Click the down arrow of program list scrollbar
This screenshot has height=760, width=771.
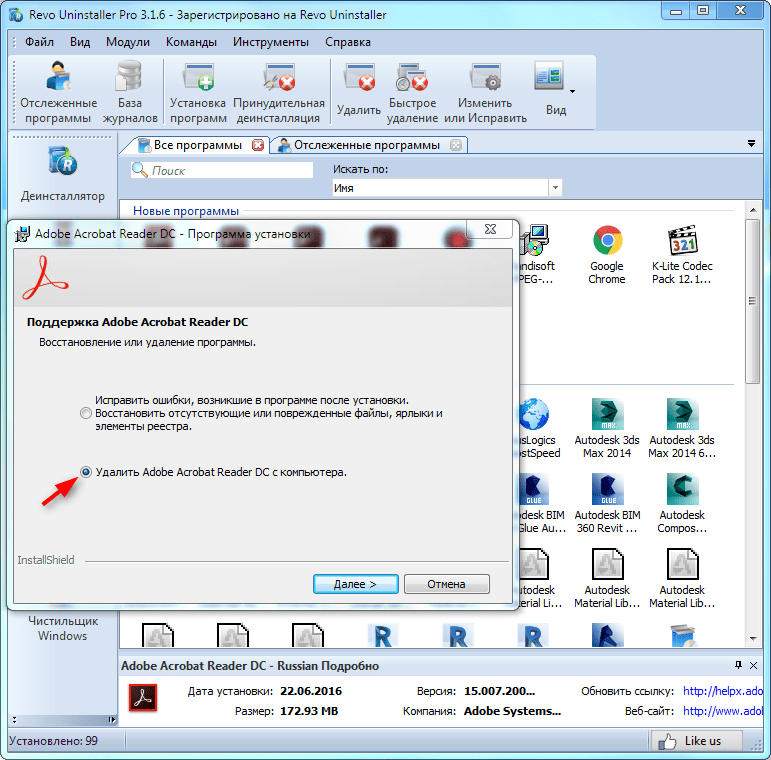click(753, 639)
